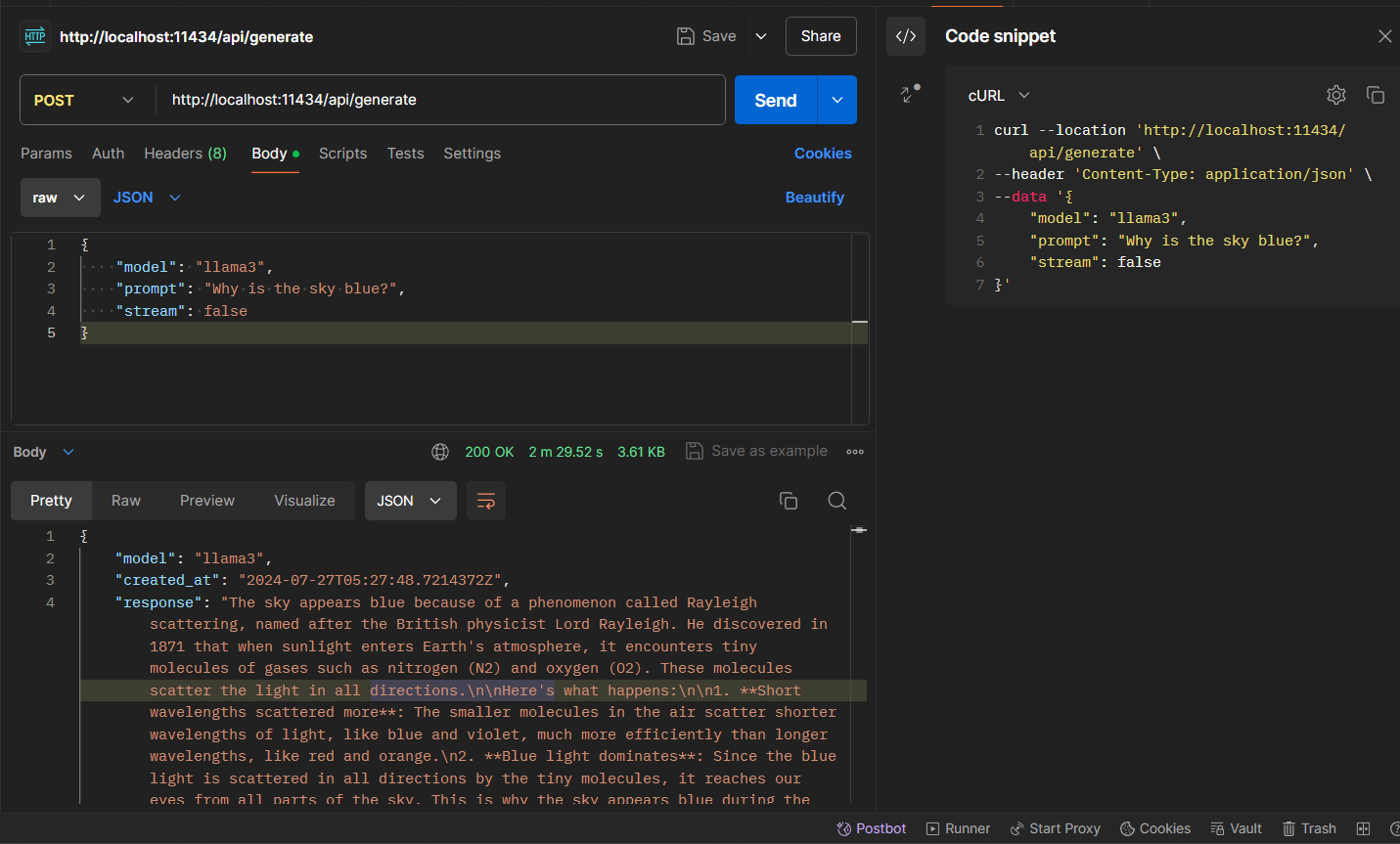Select the Preview response view
Image resolution: width=1400 pixels, height=844 pixels.
click(x=207, y=501)
